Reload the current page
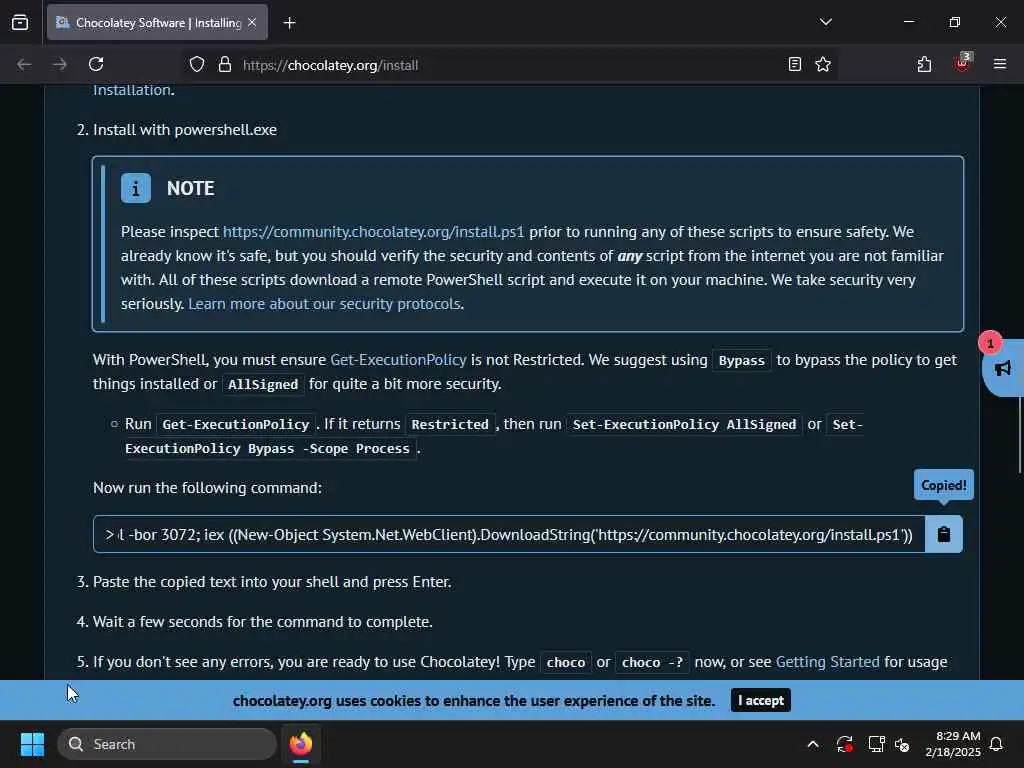 (96, 64)
